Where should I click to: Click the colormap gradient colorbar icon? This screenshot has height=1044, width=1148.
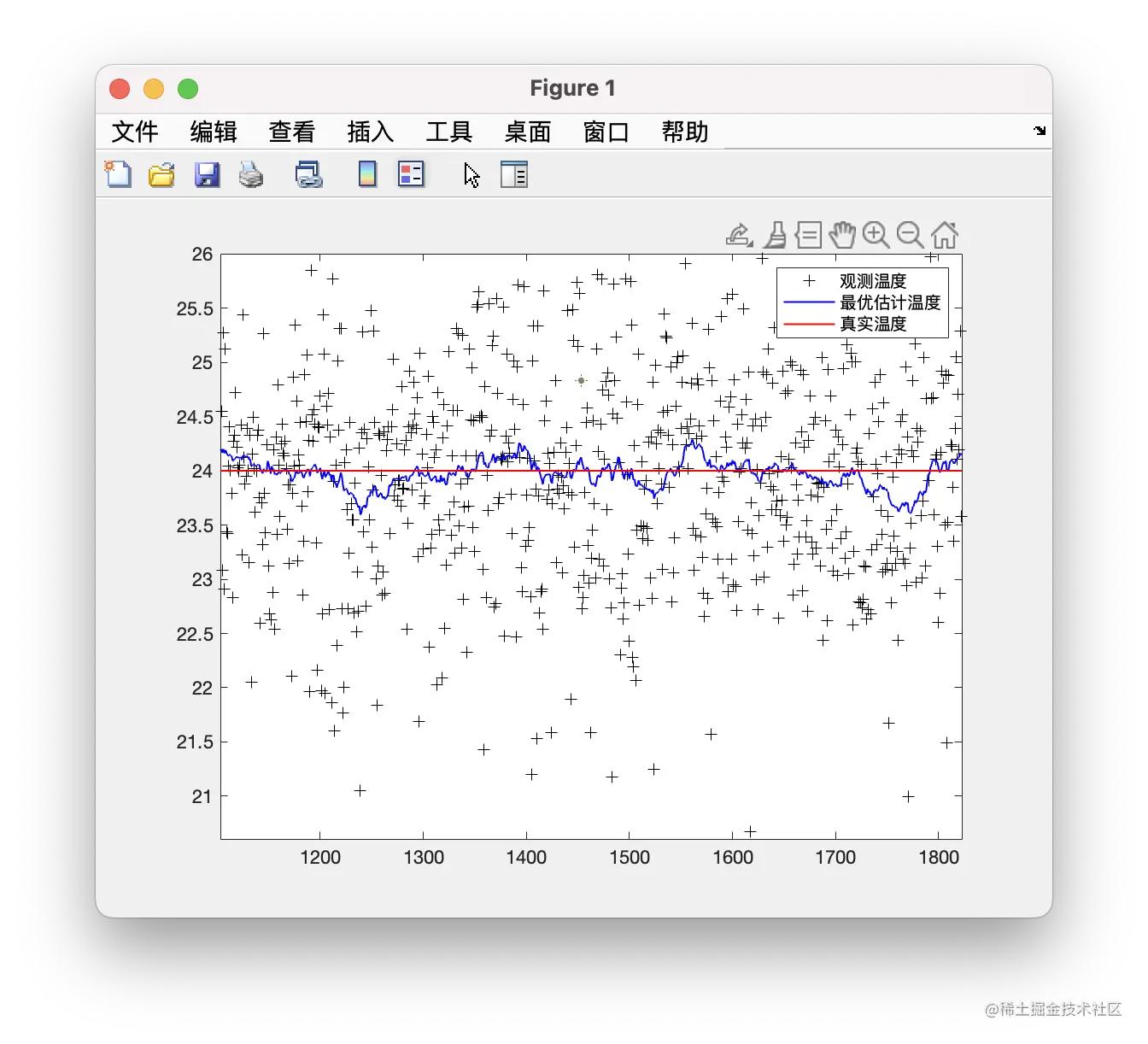[x=366, y=174]
